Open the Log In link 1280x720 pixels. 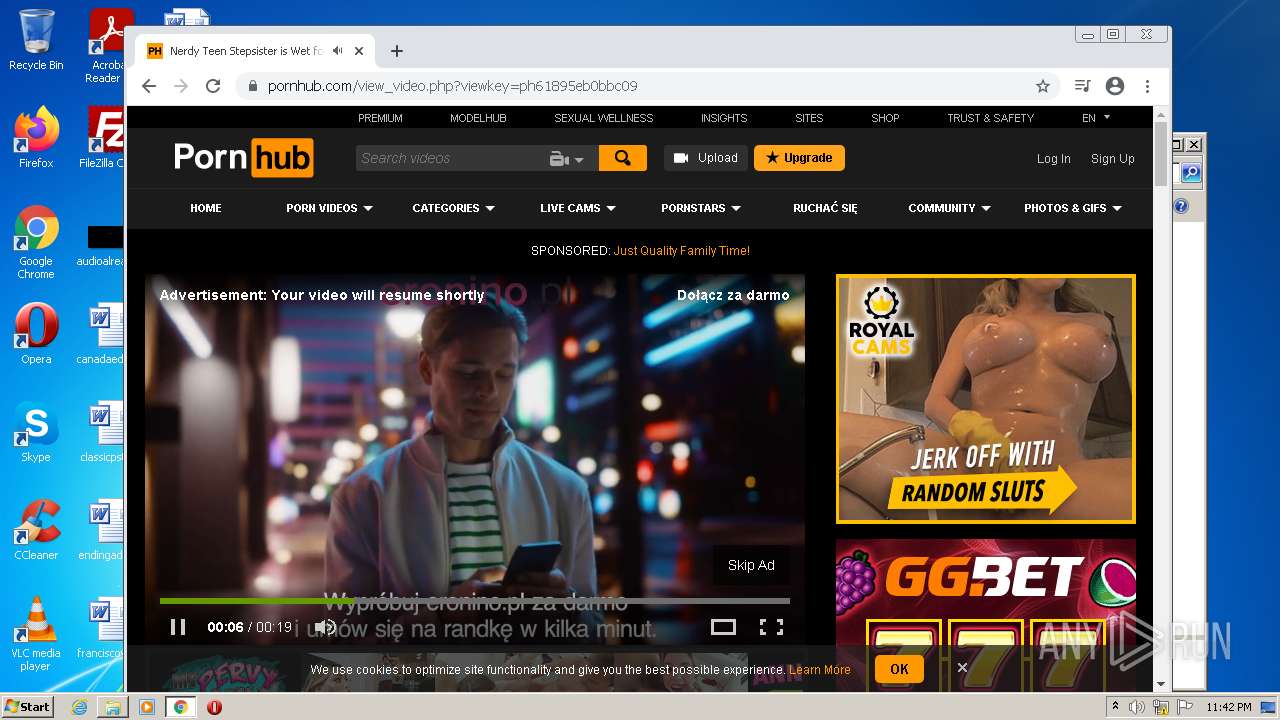(1053, 159)
